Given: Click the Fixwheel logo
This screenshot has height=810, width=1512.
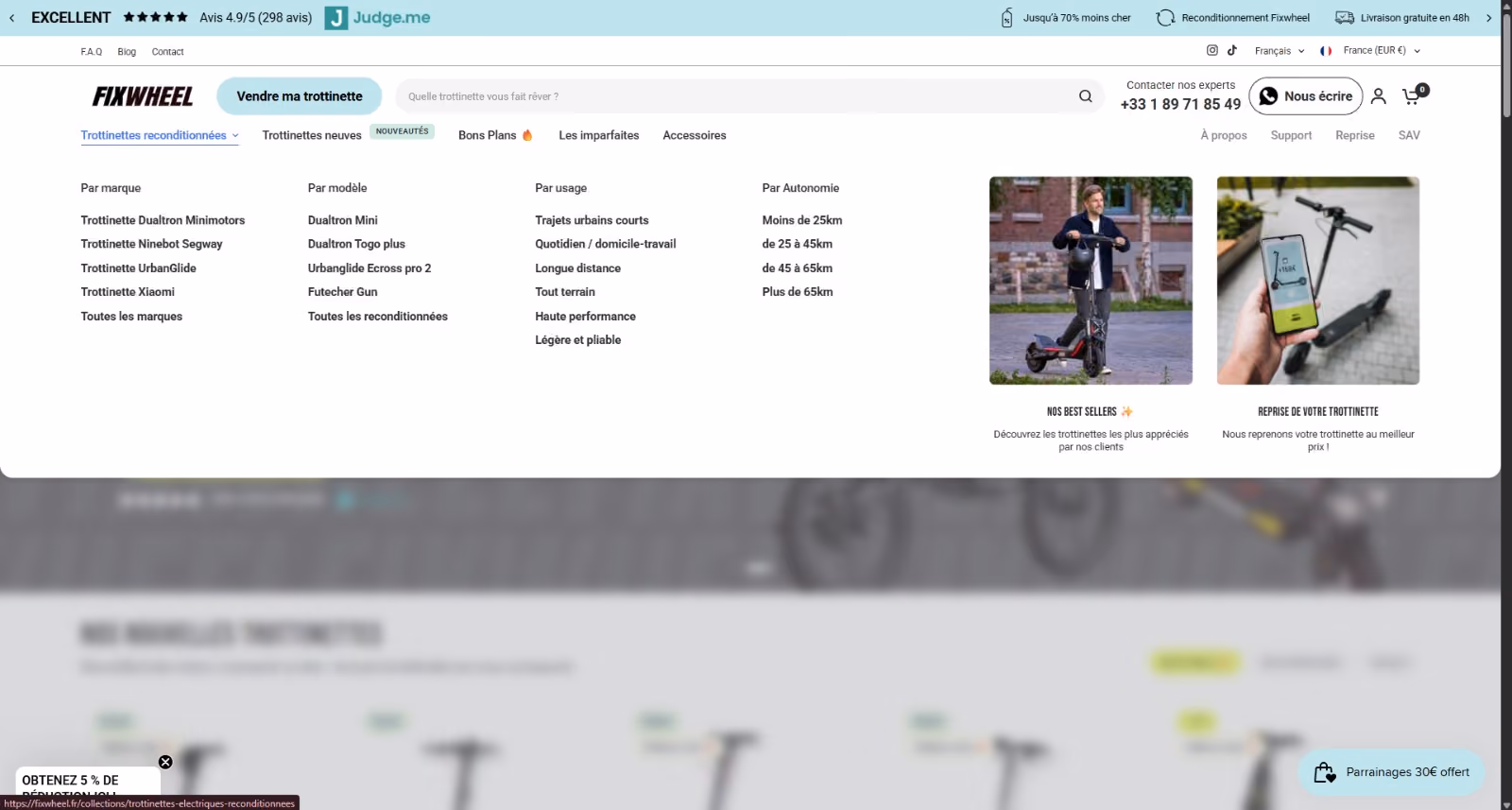Looking at the screenshot, I should click(143, 96).
